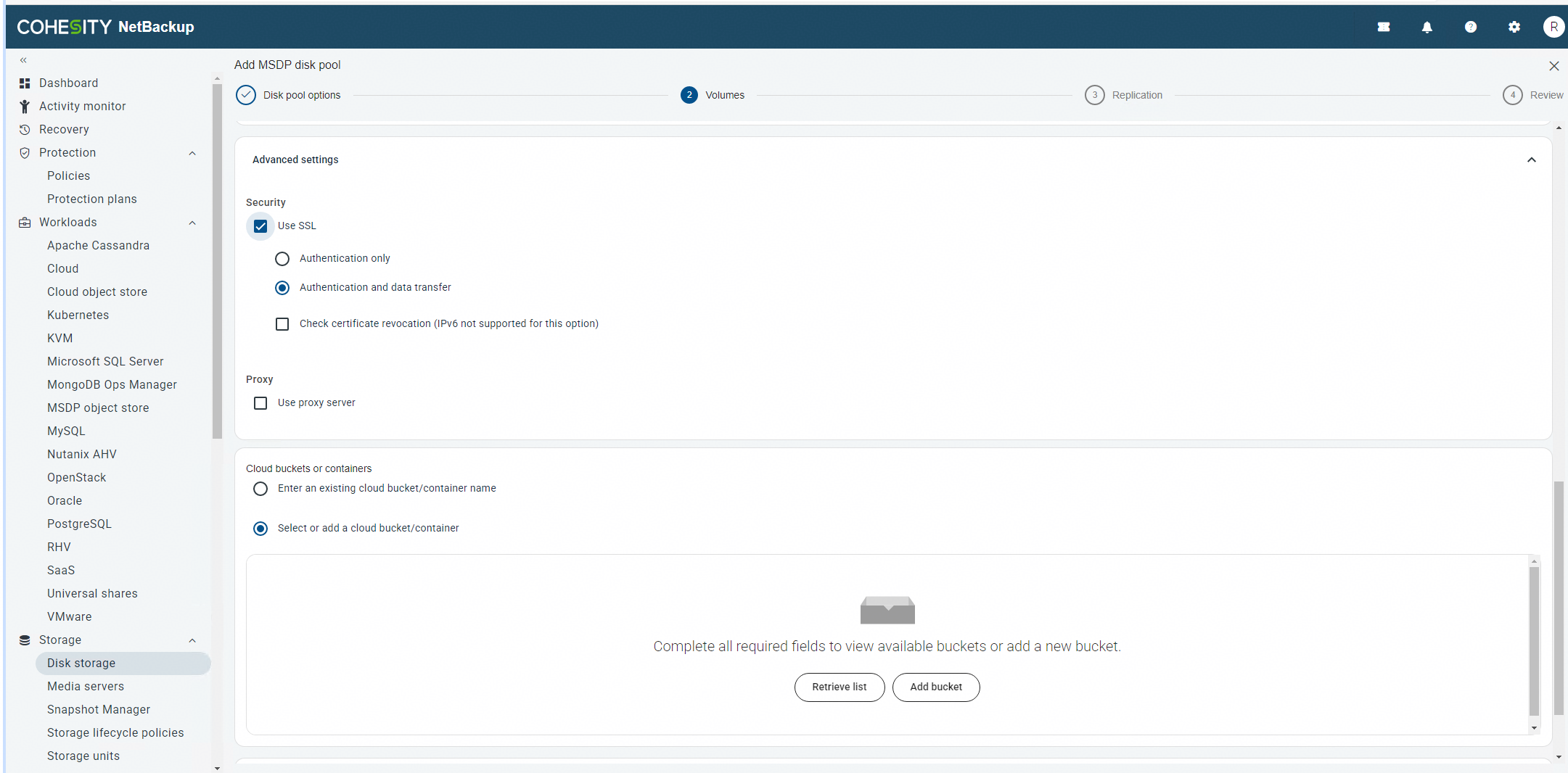Collapse the Protection menu group
The height and width of the screenshot is (773, 1568).
click(192, 153)
